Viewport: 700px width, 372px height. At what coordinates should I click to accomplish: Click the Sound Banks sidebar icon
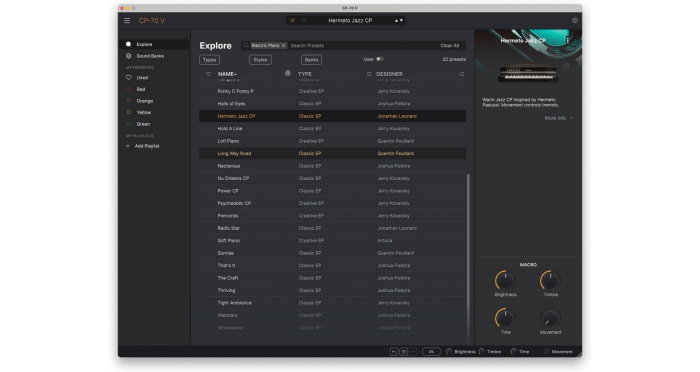pyautogui.click(x=129, y=56)
